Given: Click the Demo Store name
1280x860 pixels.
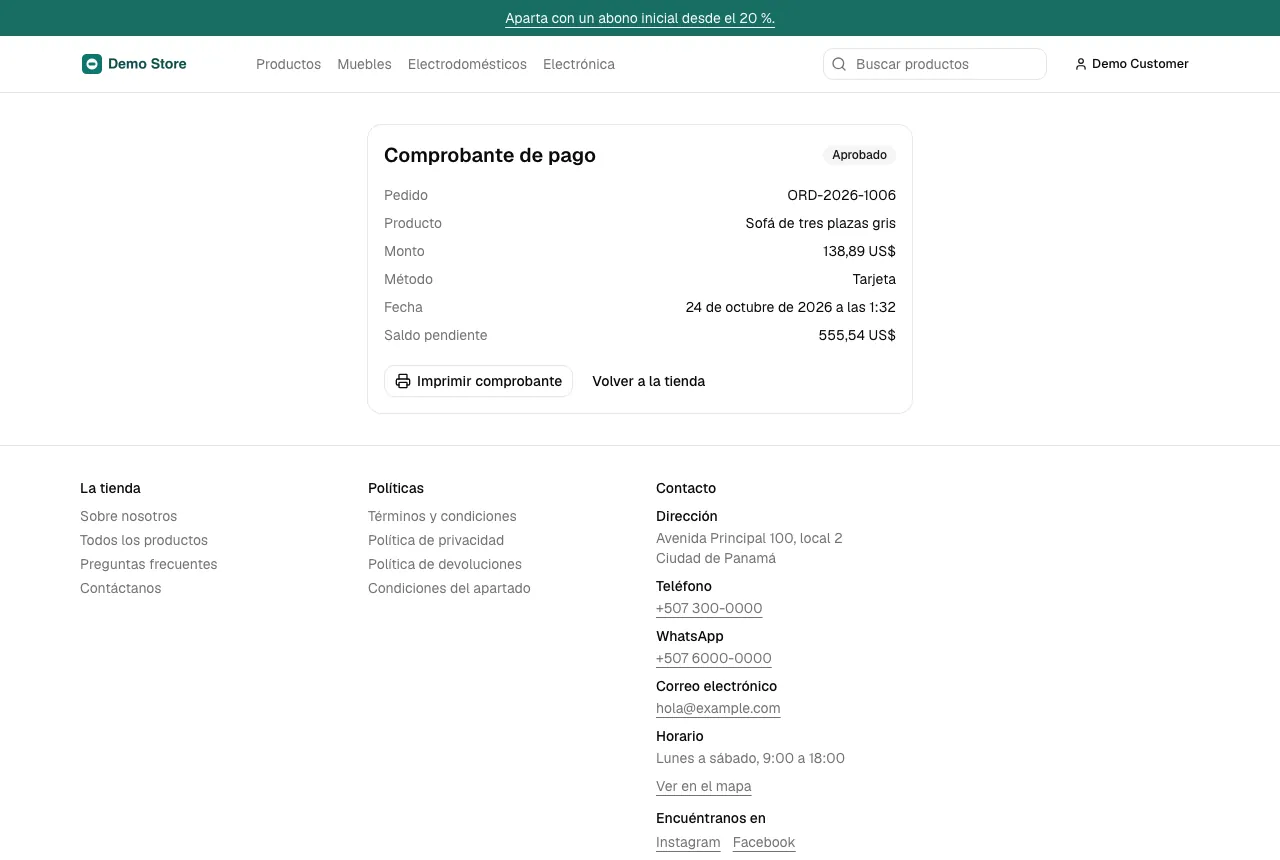Looking at the screenshot, I should click(147, 64).
